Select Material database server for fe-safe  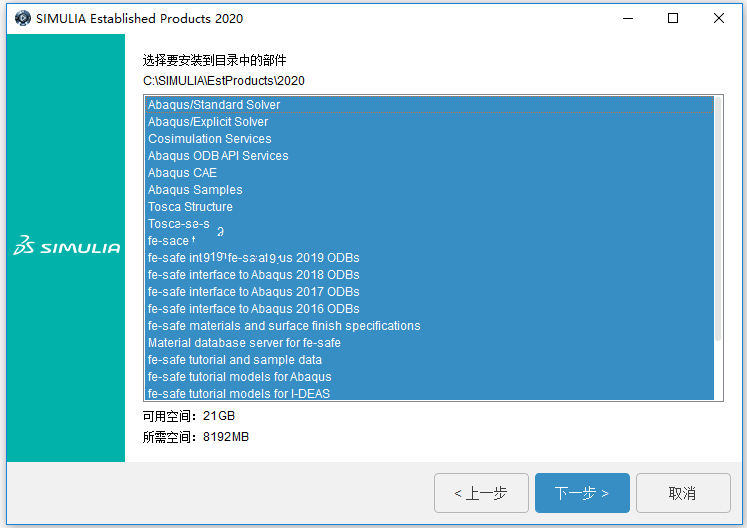(x=429, y=343)
